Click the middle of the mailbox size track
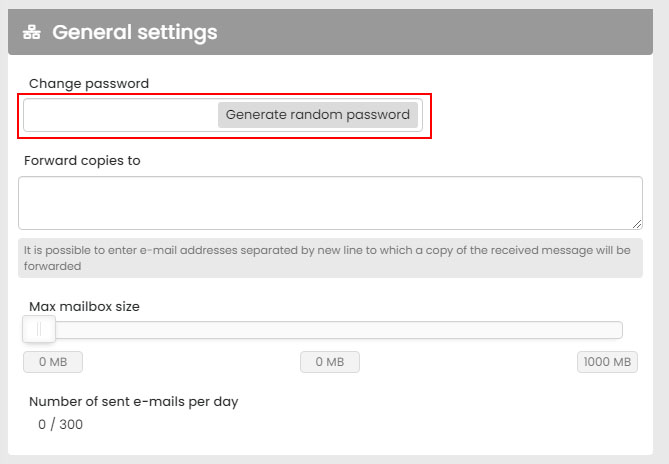 [x=330, y=330]
